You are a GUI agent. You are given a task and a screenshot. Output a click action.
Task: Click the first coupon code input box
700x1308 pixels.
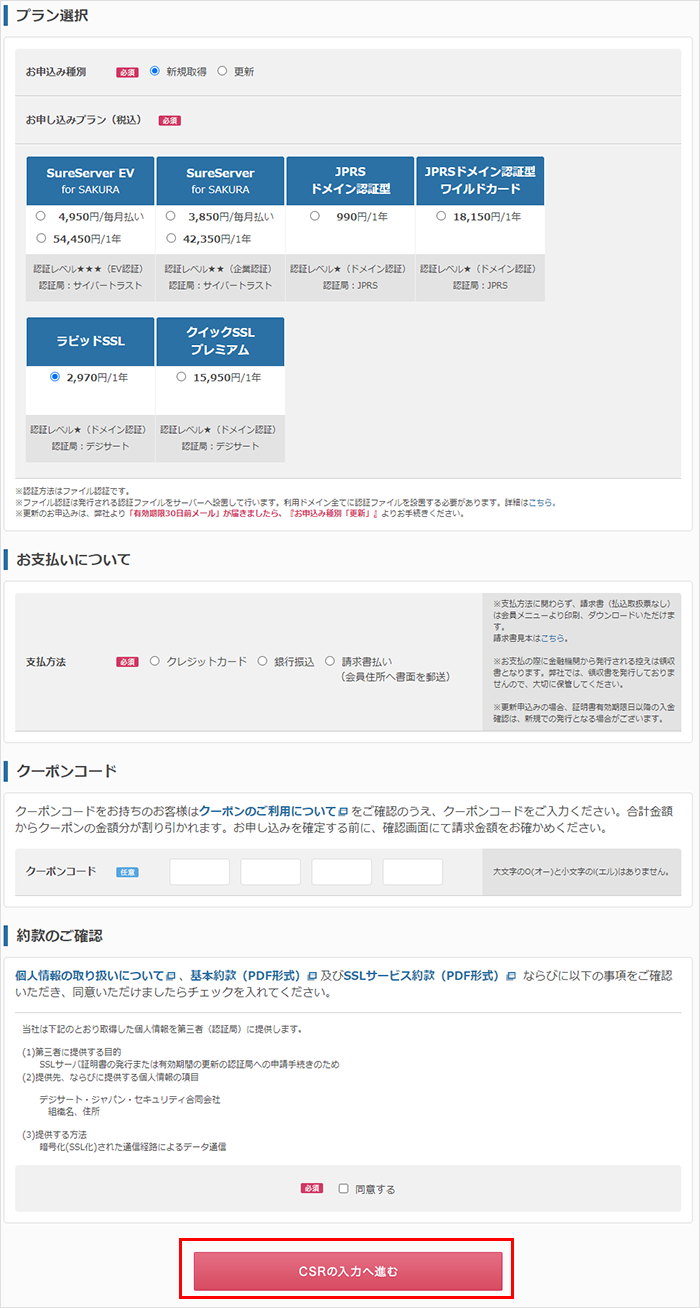pyautogui.click(x=200, y=872)
